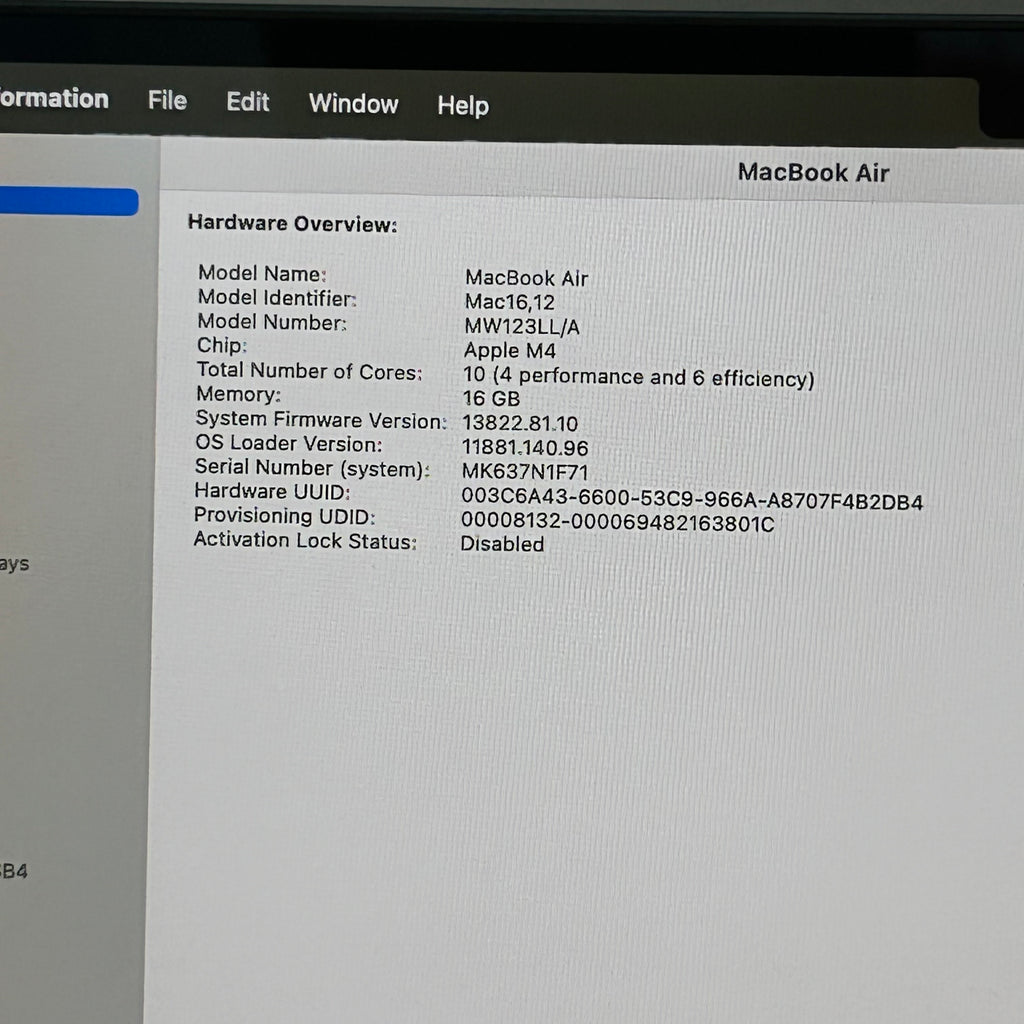
Task: Select the Model Number label
Action: click(272, 322)
